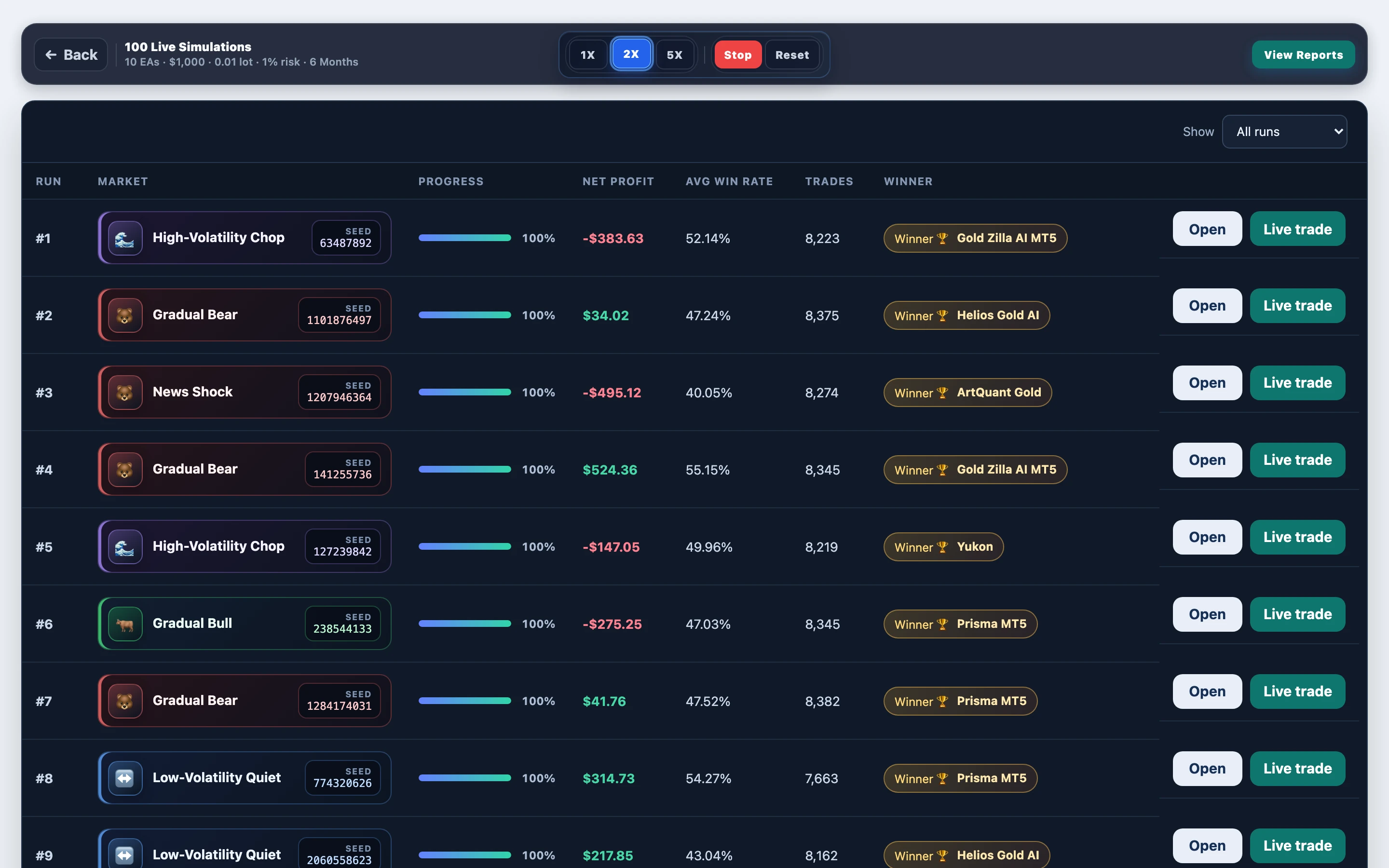
Task: Click the NET PROFIT column header
Action: coord(618,181)
